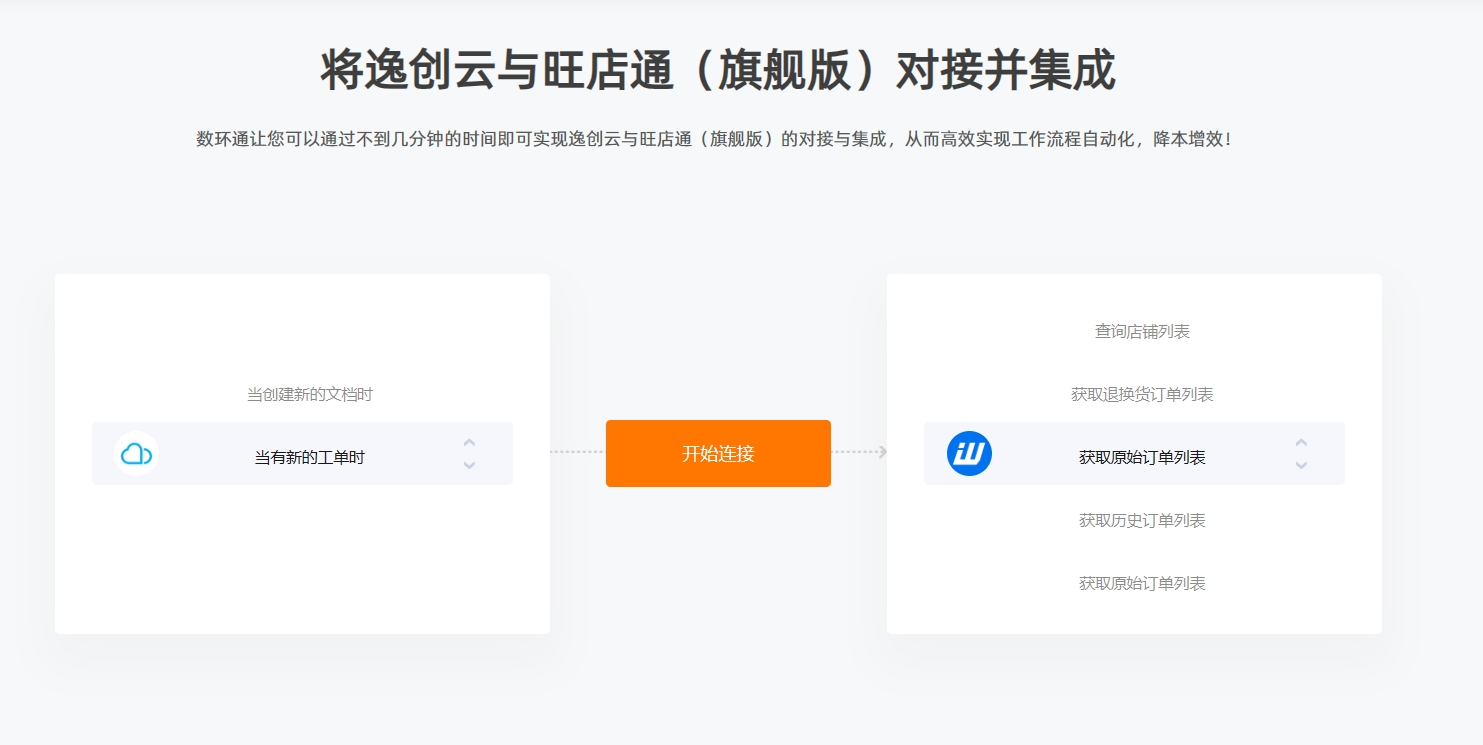Choose the 获取退换货订单列表 action option
This screenshot has height=745, width=1483.
coord(1142,395)
